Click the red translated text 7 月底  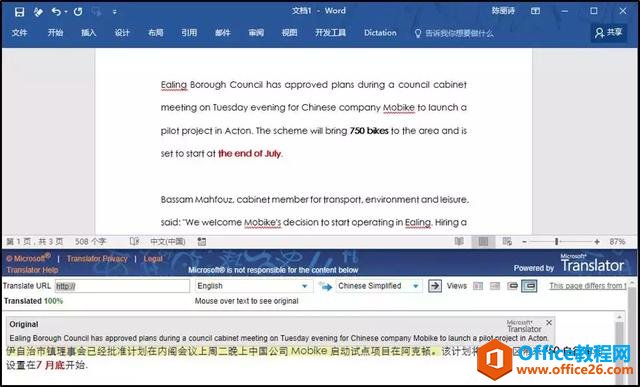click(x=51, y=365)
